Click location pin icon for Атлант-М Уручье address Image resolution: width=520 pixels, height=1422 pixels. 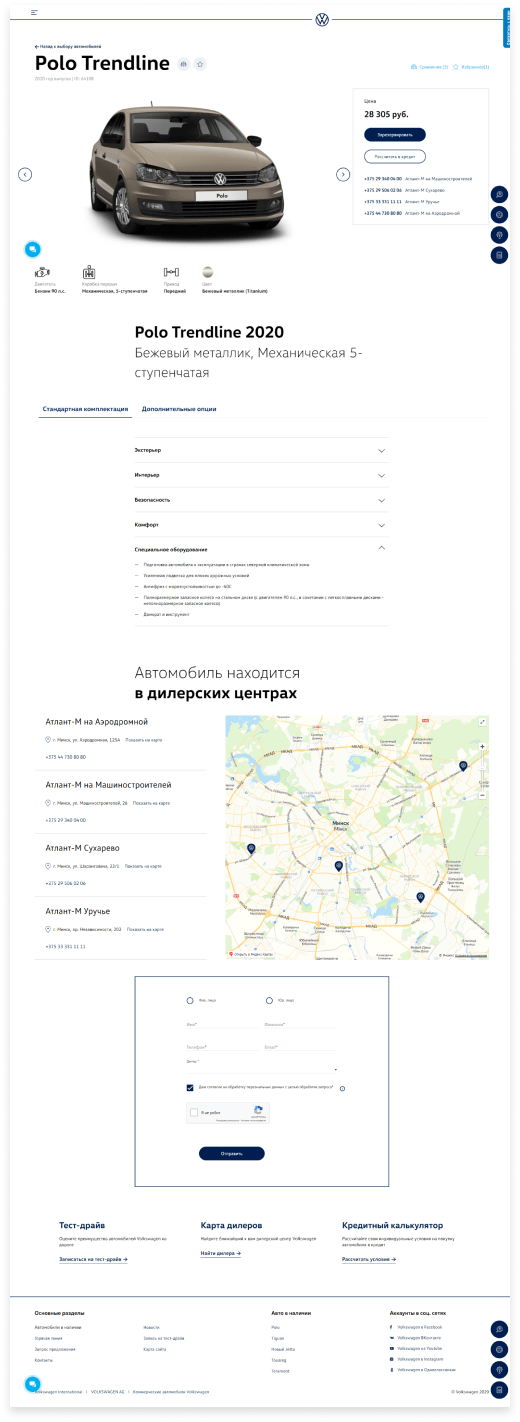coord(48,929)
